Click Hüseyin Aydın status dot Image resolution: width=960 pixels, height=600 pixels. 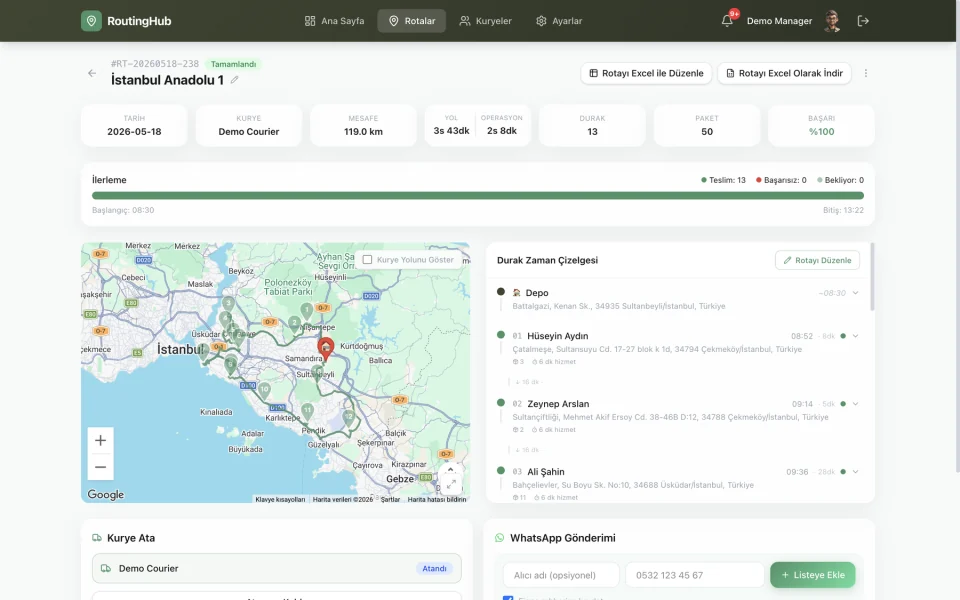click(x=843, y=336)
